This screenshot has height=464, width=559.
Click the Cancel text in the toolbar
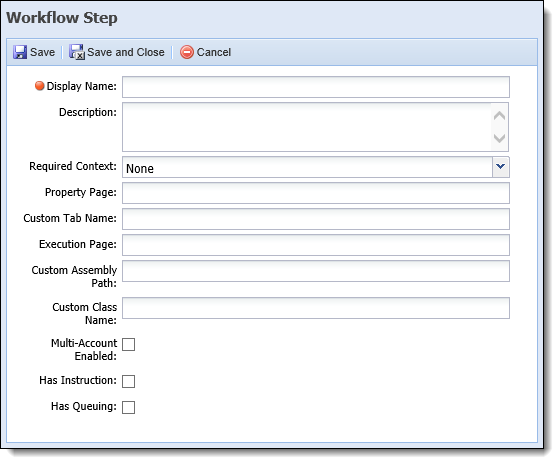(214, 52)
